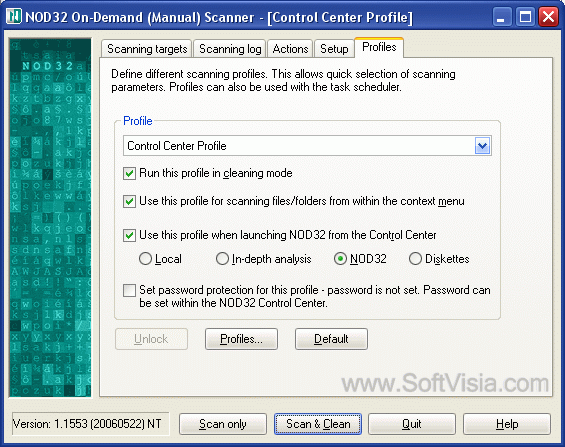Image resolution: width=565 pixels, height=447 pixels.
Task: Go to the Actions tab
Action: 290,49
